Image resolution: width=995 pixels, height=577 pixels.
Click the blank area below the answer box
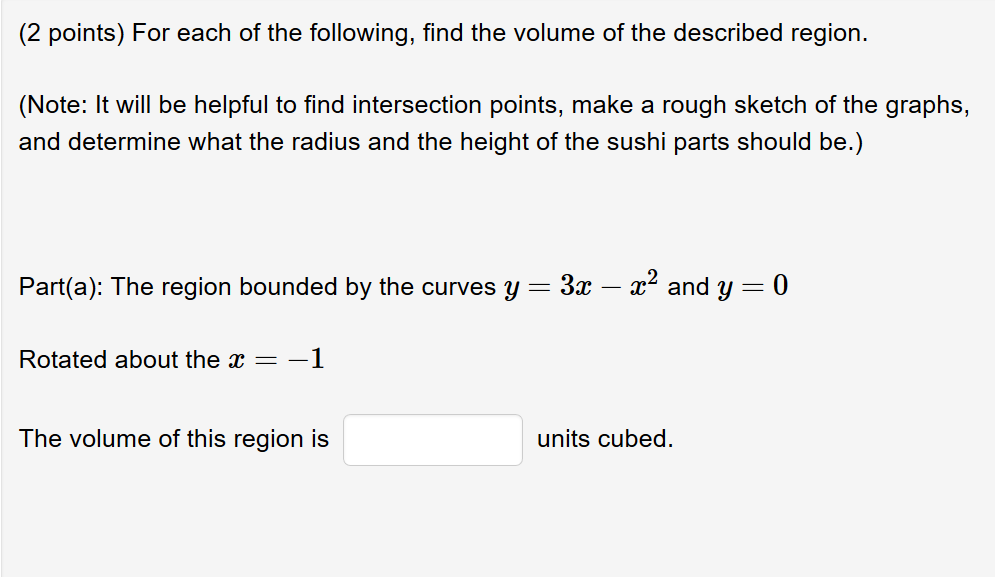(432, 510)
